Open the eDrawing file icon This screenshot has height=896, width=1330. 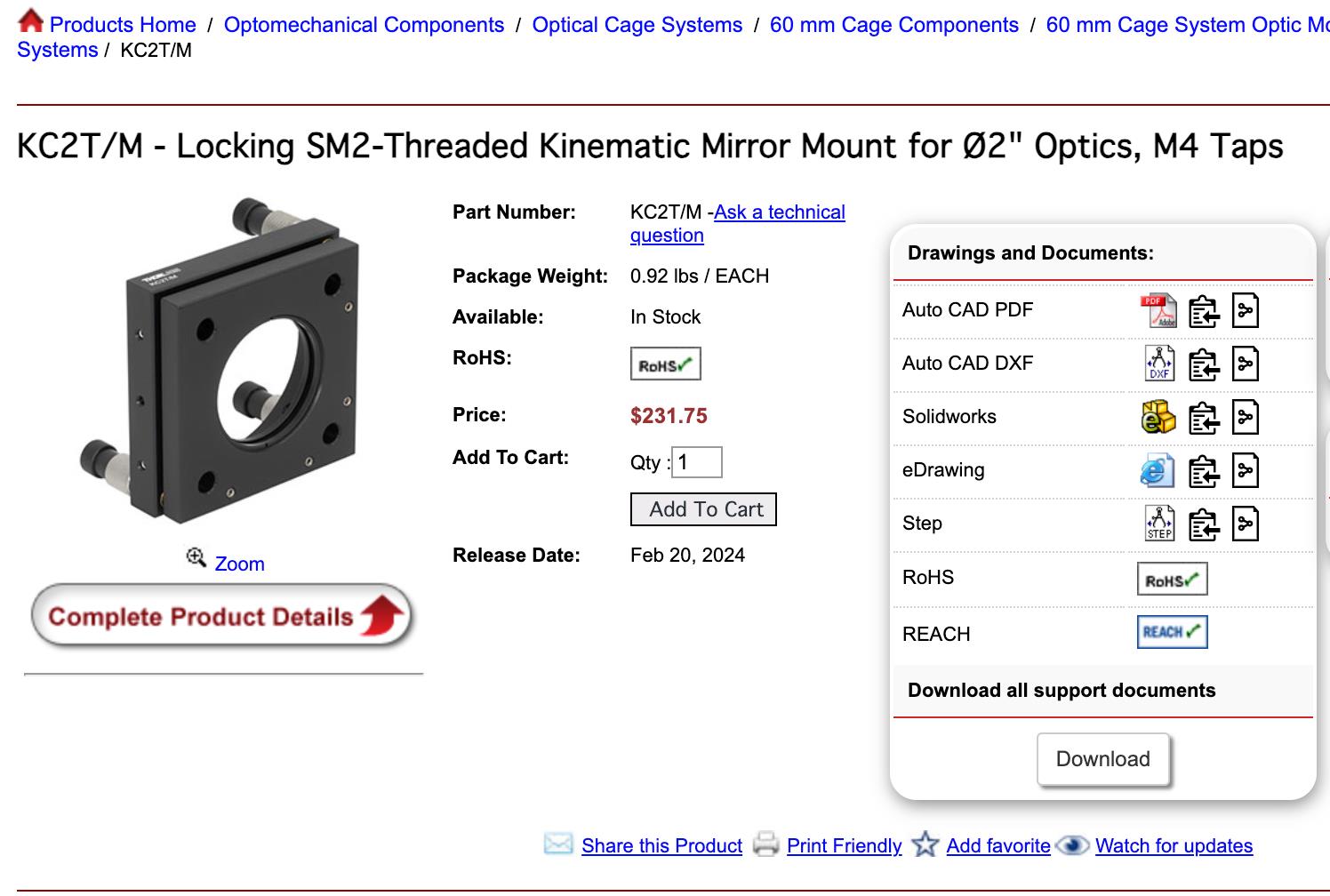pyautogui.click(x=1158, y=471)
